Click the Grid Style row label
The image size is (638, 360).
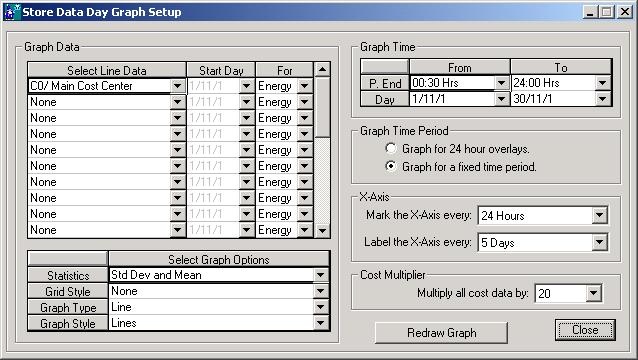68,291
